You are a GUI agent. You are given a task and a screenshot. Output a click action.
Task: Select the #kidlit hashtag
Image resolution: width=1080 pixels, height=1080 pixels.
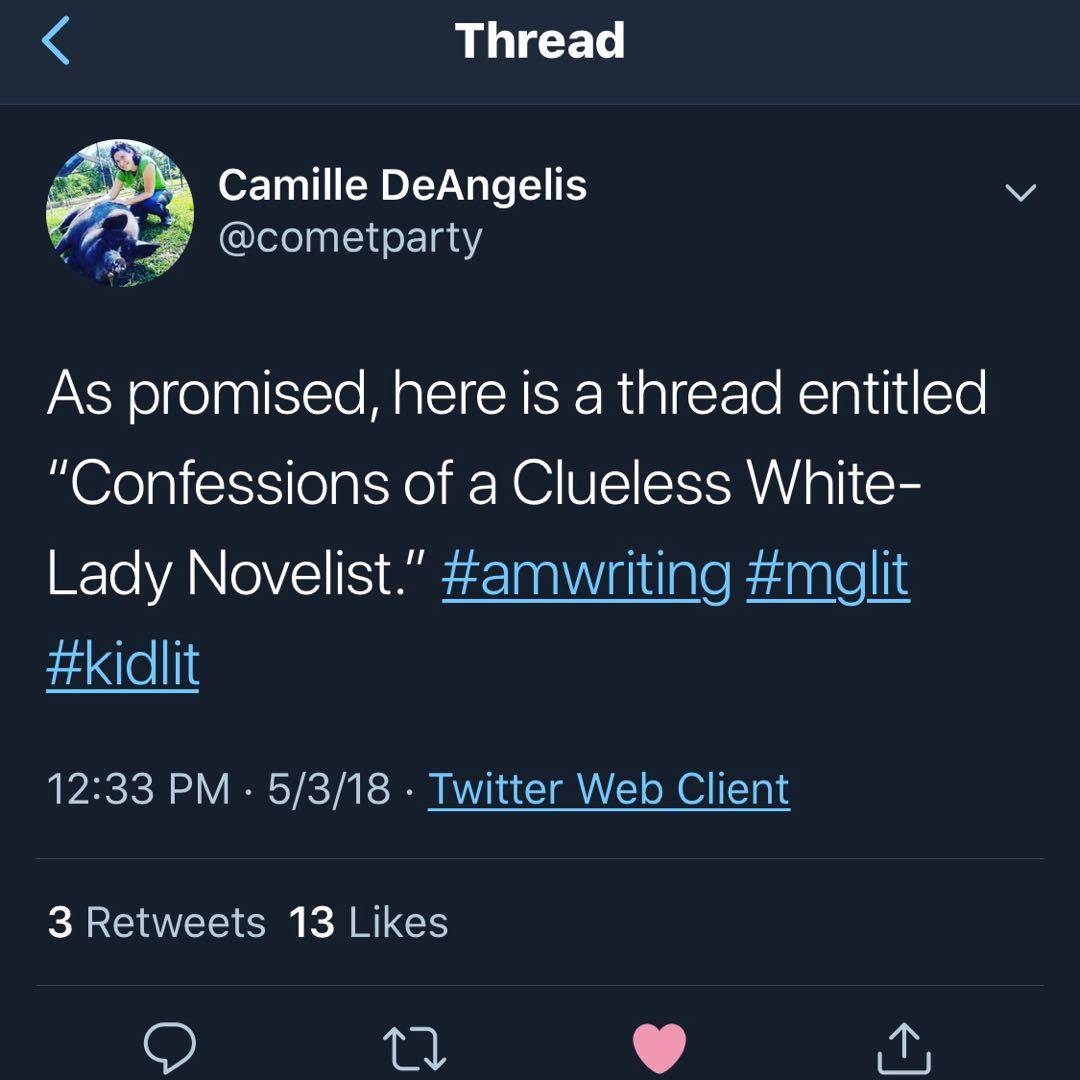[123, 664]
